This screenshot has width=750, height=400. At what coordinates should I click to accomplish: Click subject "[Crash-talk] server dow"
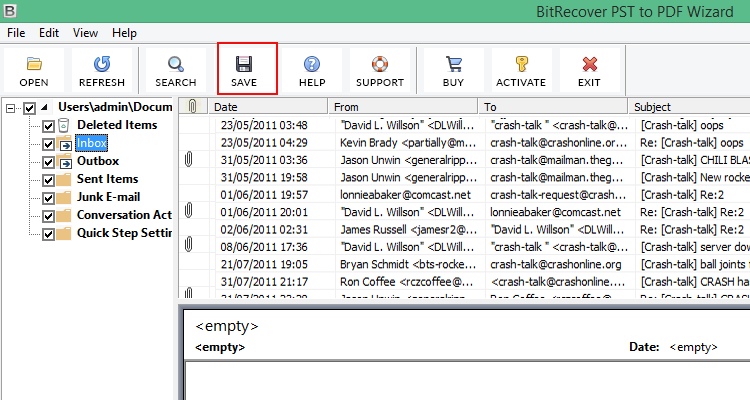click(x=693, y=247)
